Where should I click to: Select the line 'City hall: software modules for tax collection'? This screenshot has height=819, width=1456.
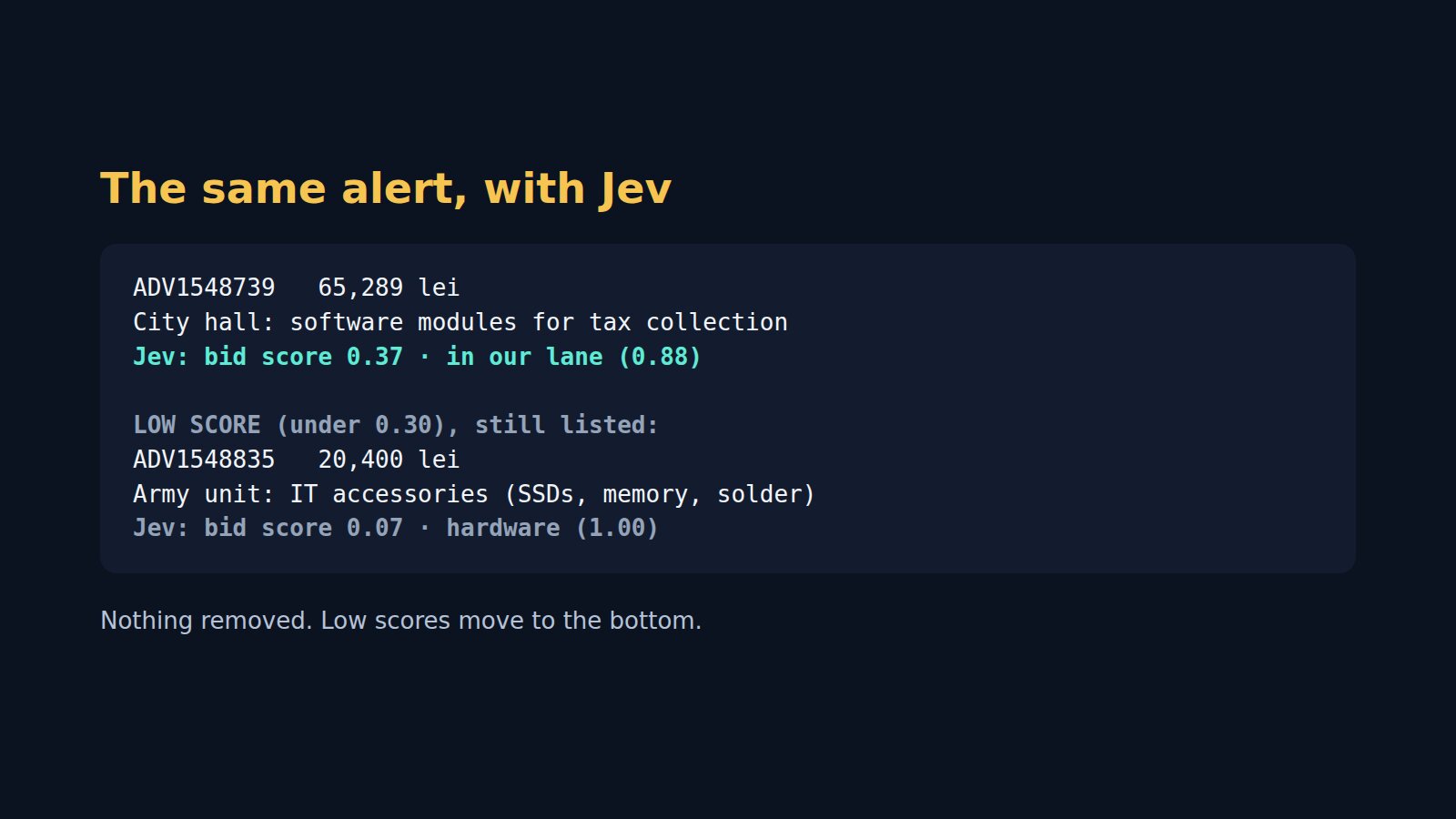[460, 322]
